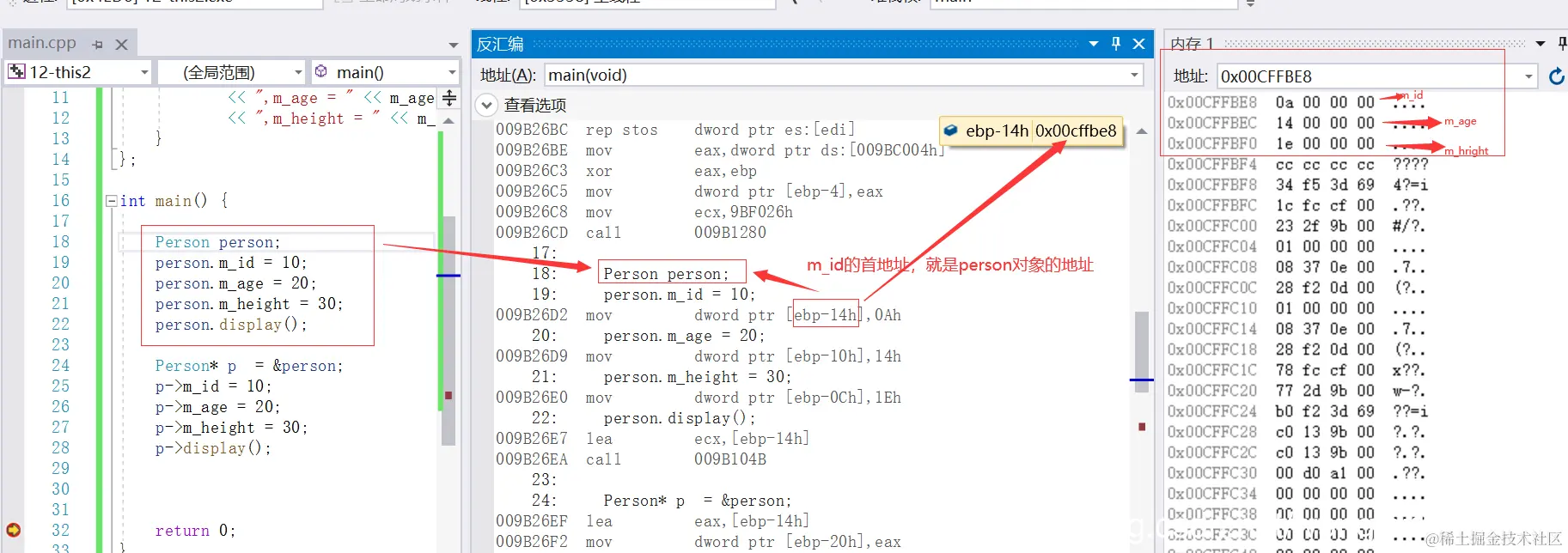Expand the 查看选项 section

[x=486, y=106]
